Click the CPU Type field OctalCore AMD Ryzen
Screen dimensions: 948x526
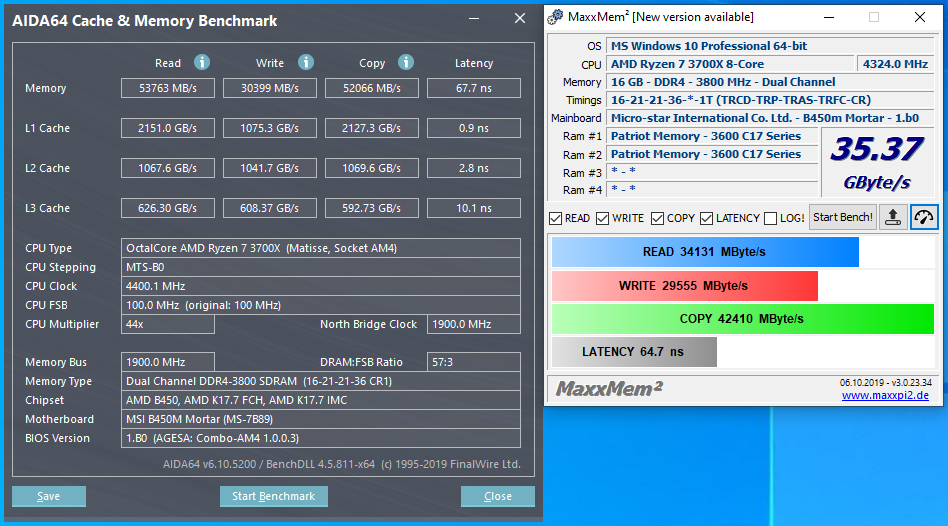(321, 248)
